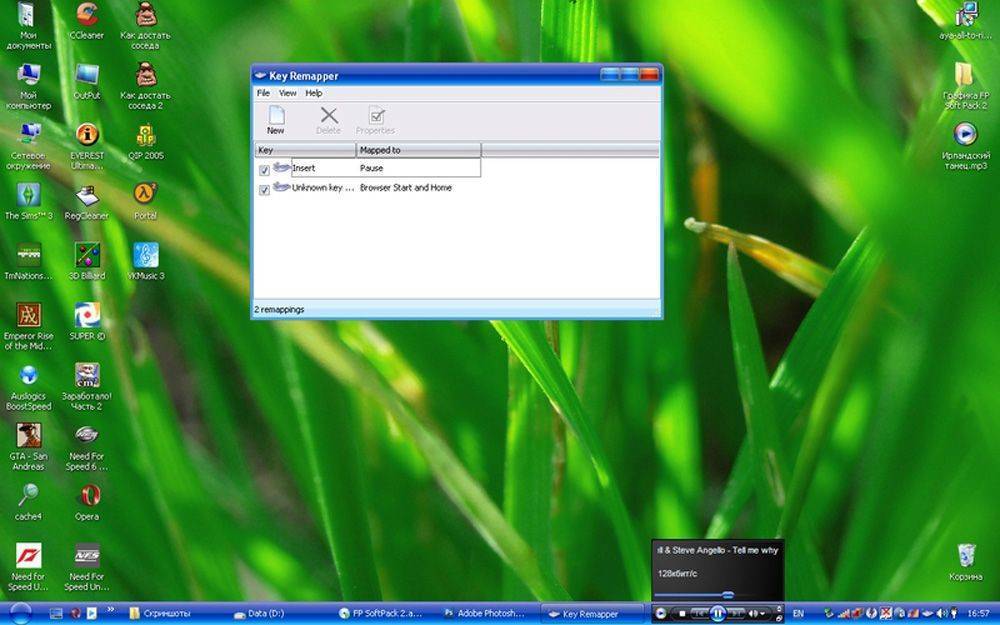1000x625 pixels.
Task: Open the View menu in Key Remapper
Action: (287, 93)
